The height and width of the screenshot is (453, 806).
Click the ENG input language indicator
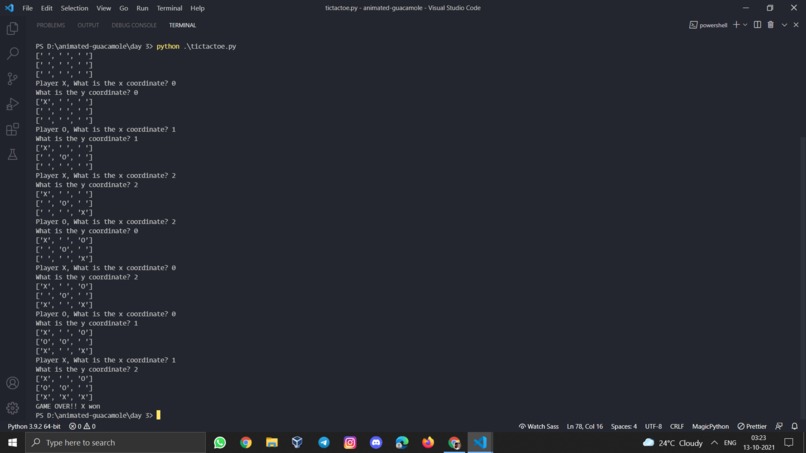pyautogui.click(x=730, y=442)
